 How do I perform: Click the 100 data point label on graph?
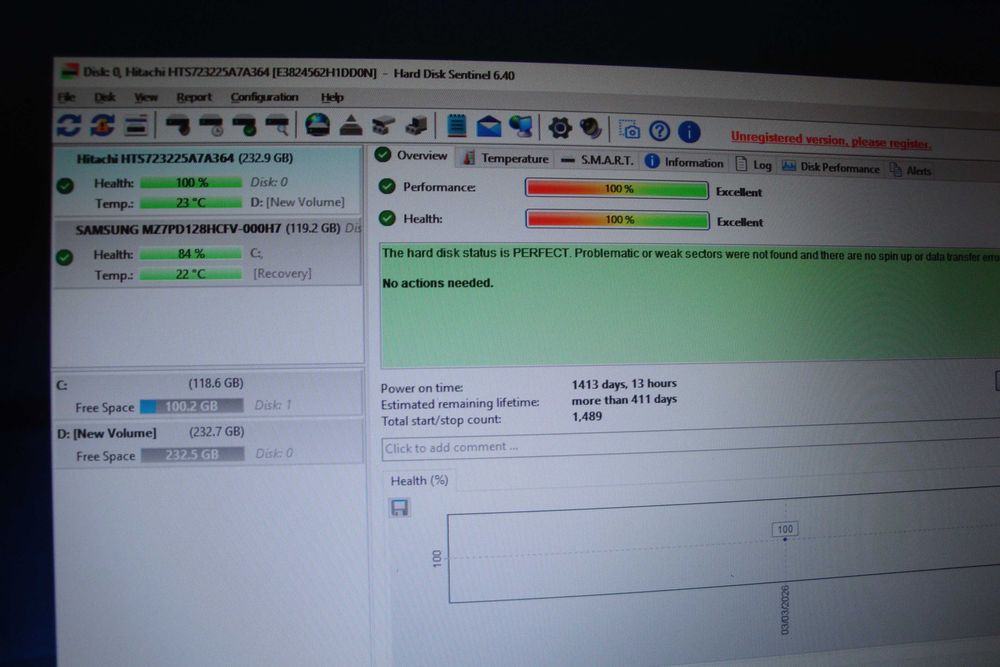tap(785, 529)
